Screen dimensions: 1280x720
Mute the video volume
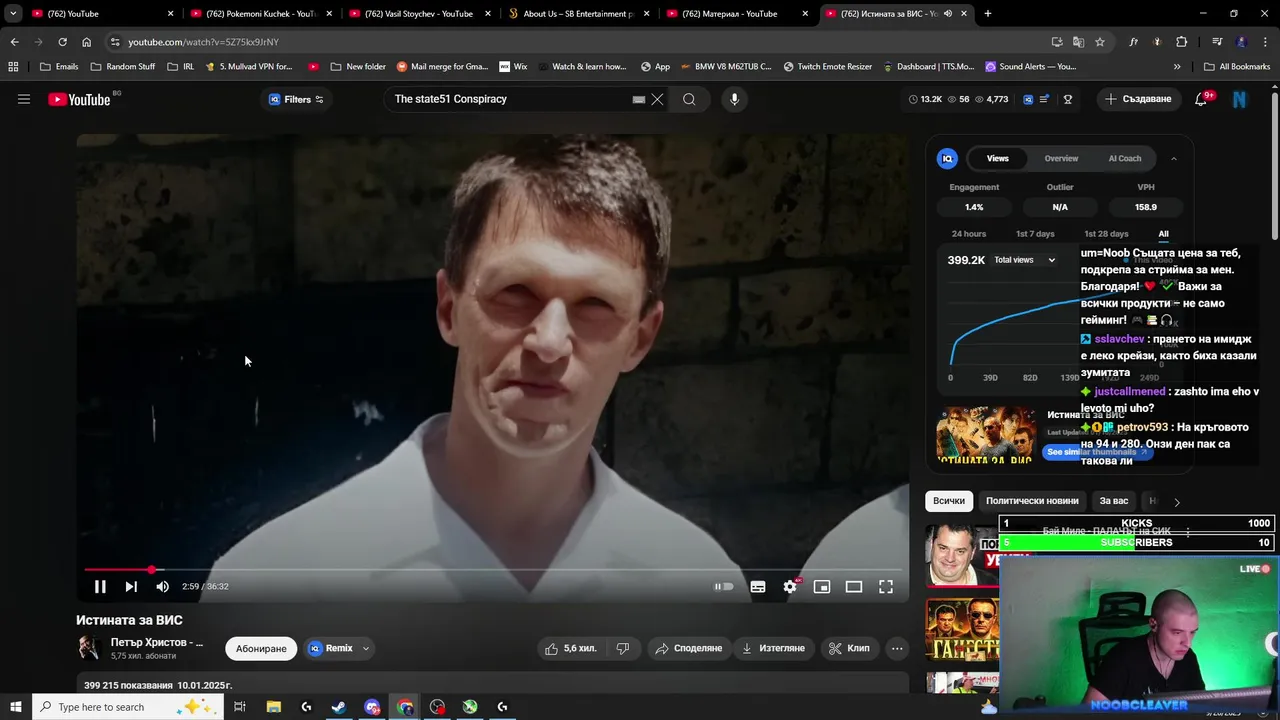(x=163, y=587)
